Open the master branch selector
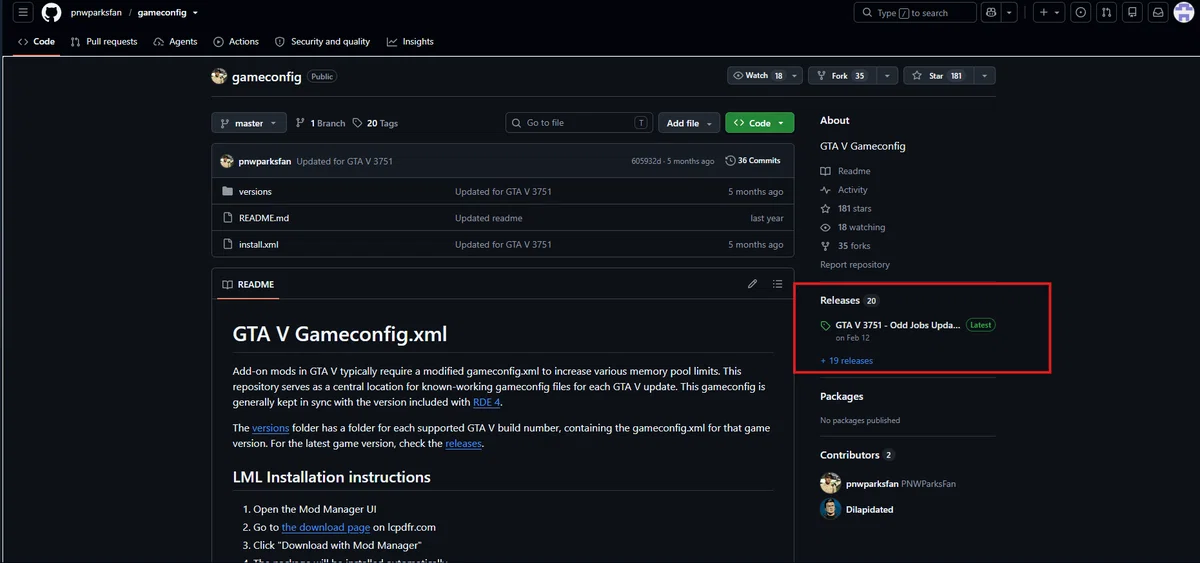 (x=249, y=123)
